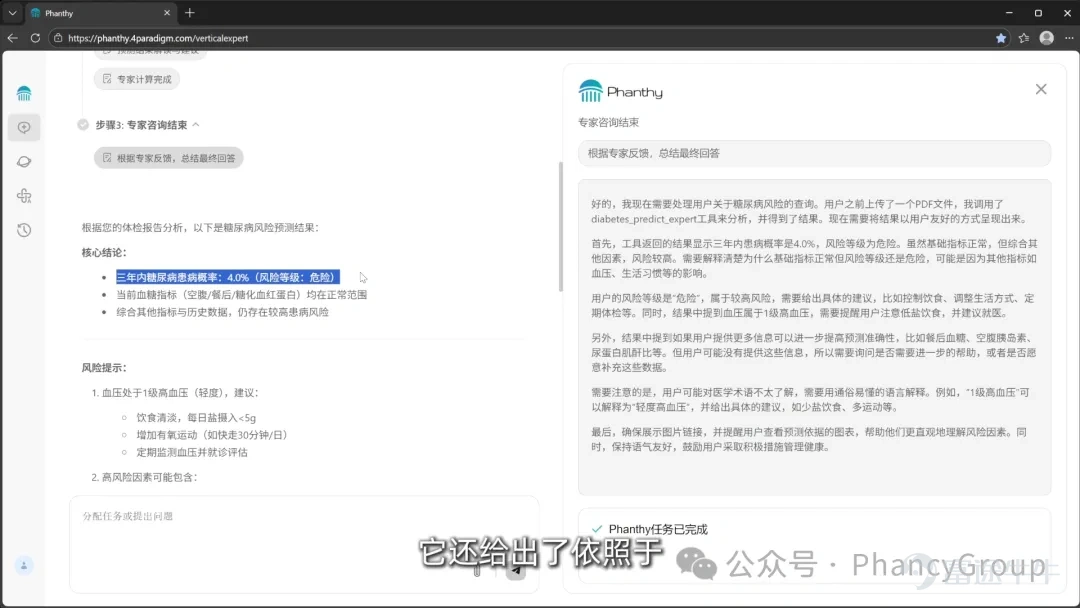This screenshot has height=608, width=1080.
Task: Click the 专家咨询结束 title in right panel
Action: coord(609,122)
